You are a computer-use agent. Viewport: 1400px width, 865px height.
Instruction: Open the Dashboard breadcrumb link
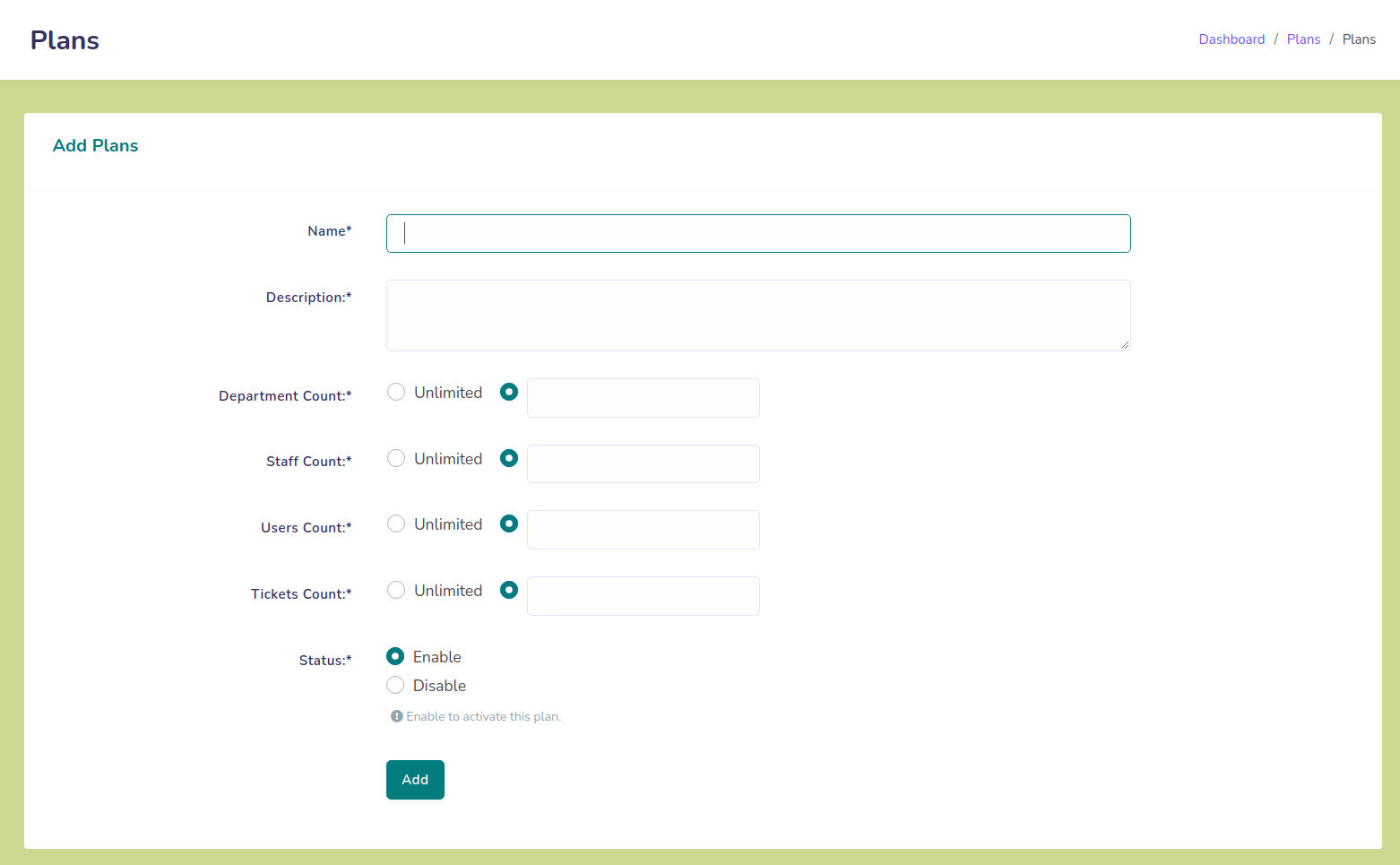tap(1231, 39)
